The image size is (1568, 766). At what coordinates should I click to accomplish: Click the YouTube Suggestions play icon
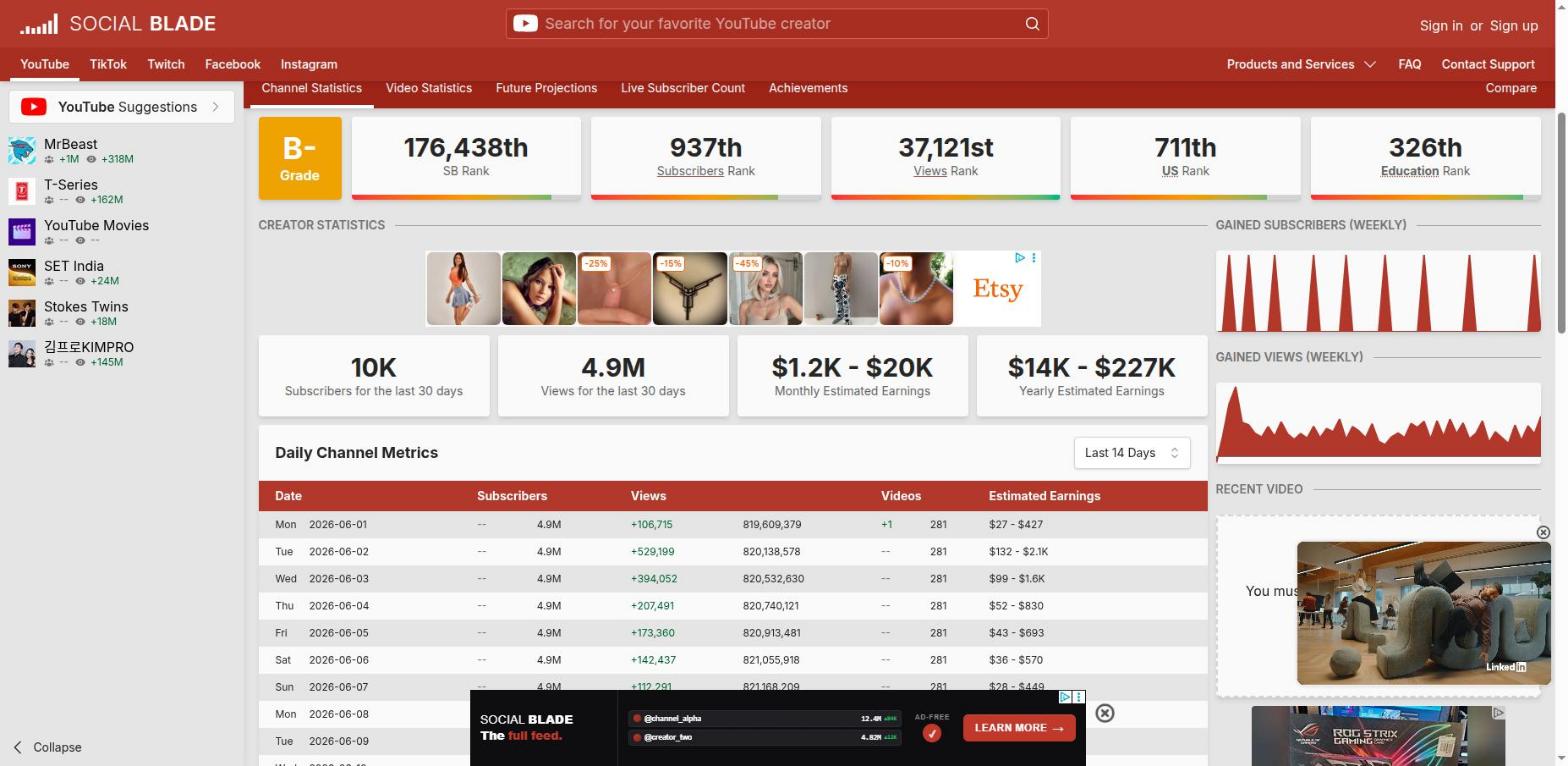(34, 107)
